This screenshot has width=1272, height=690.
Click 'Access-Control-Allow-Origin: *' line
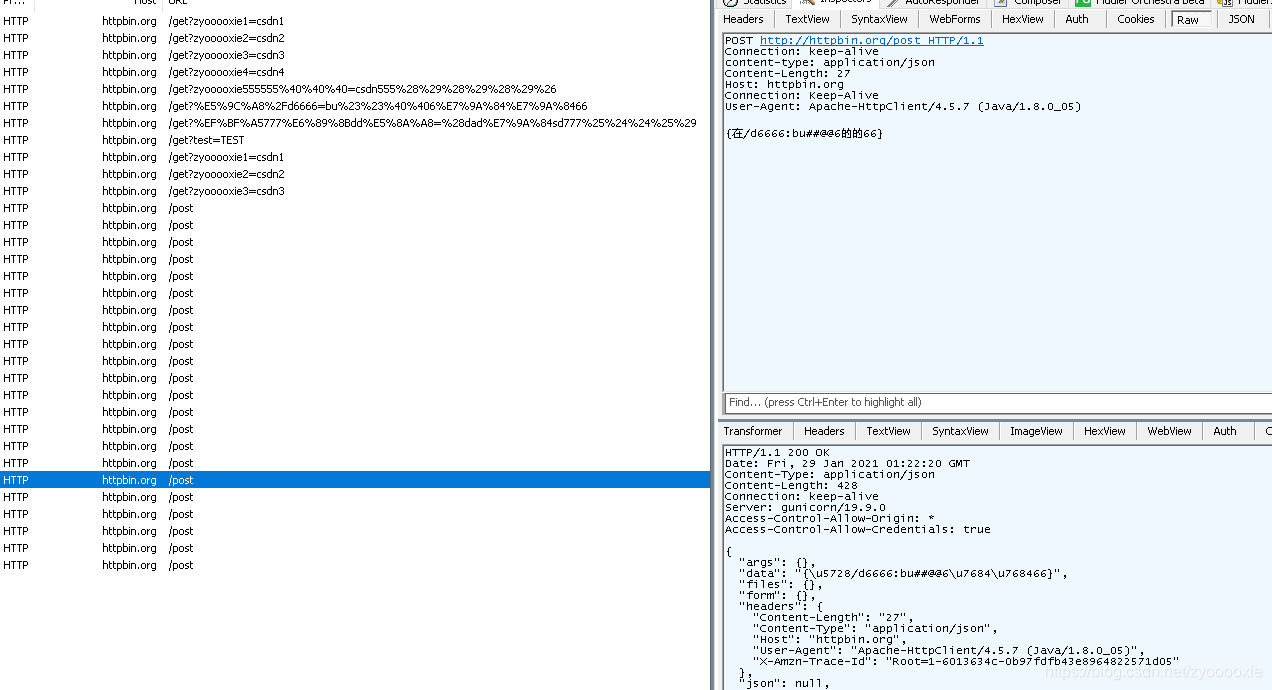(830, 519)
